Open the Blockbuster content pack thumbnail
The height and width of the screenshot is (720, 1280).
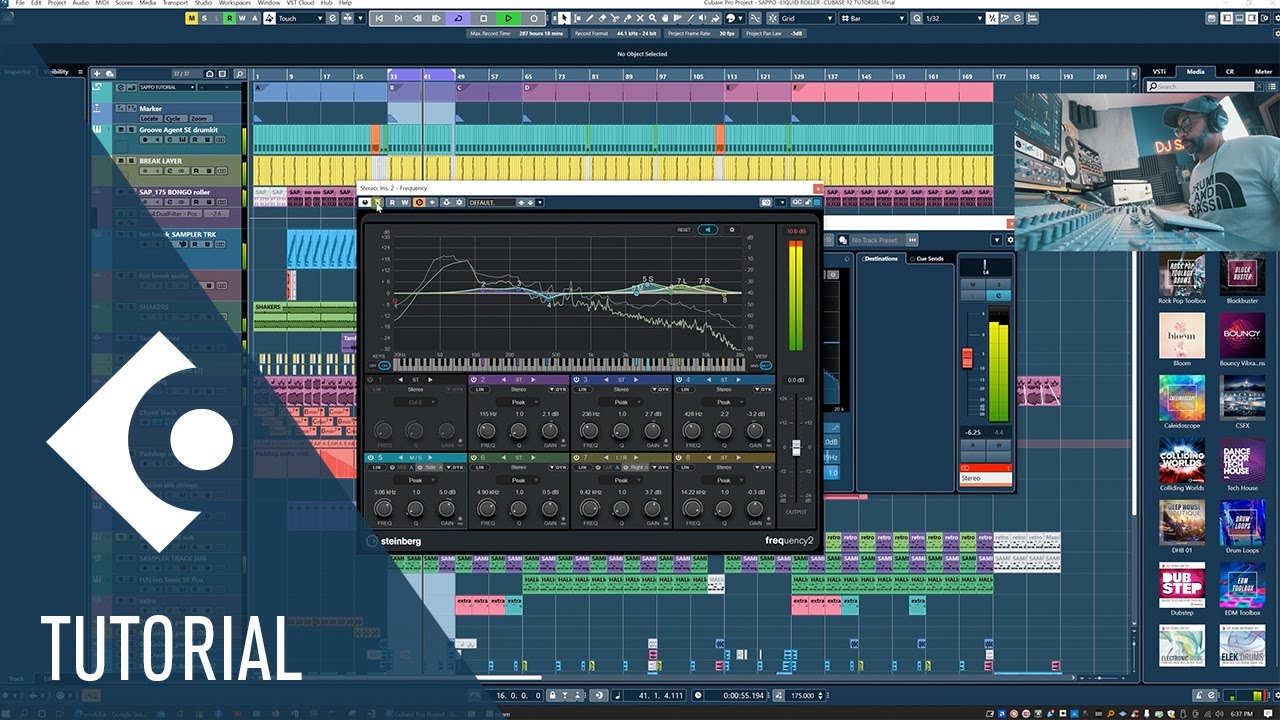[1243, 274]
